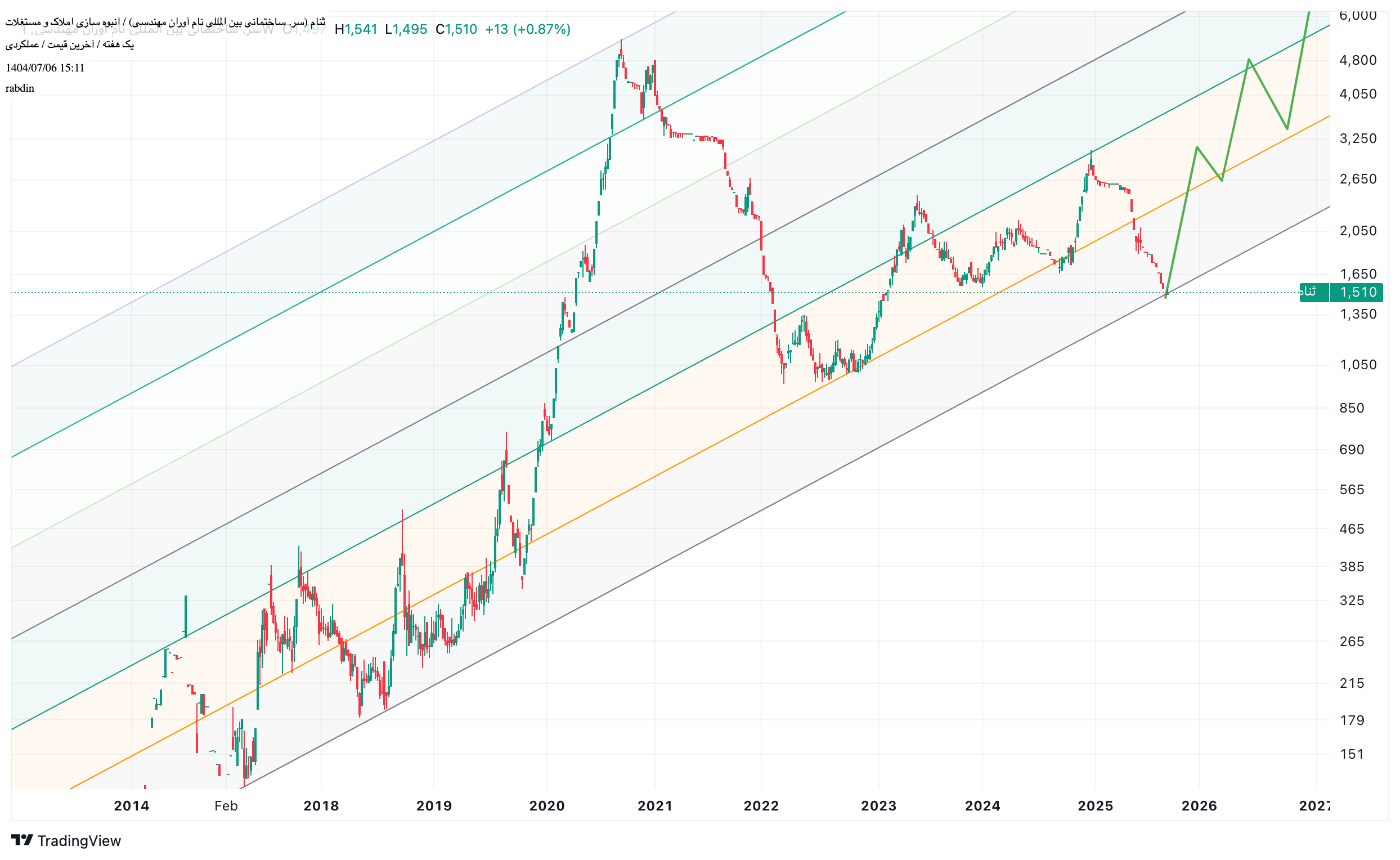Click the 6,000 price scale label
This screenshot has height=860, width=1400.
1358,15
